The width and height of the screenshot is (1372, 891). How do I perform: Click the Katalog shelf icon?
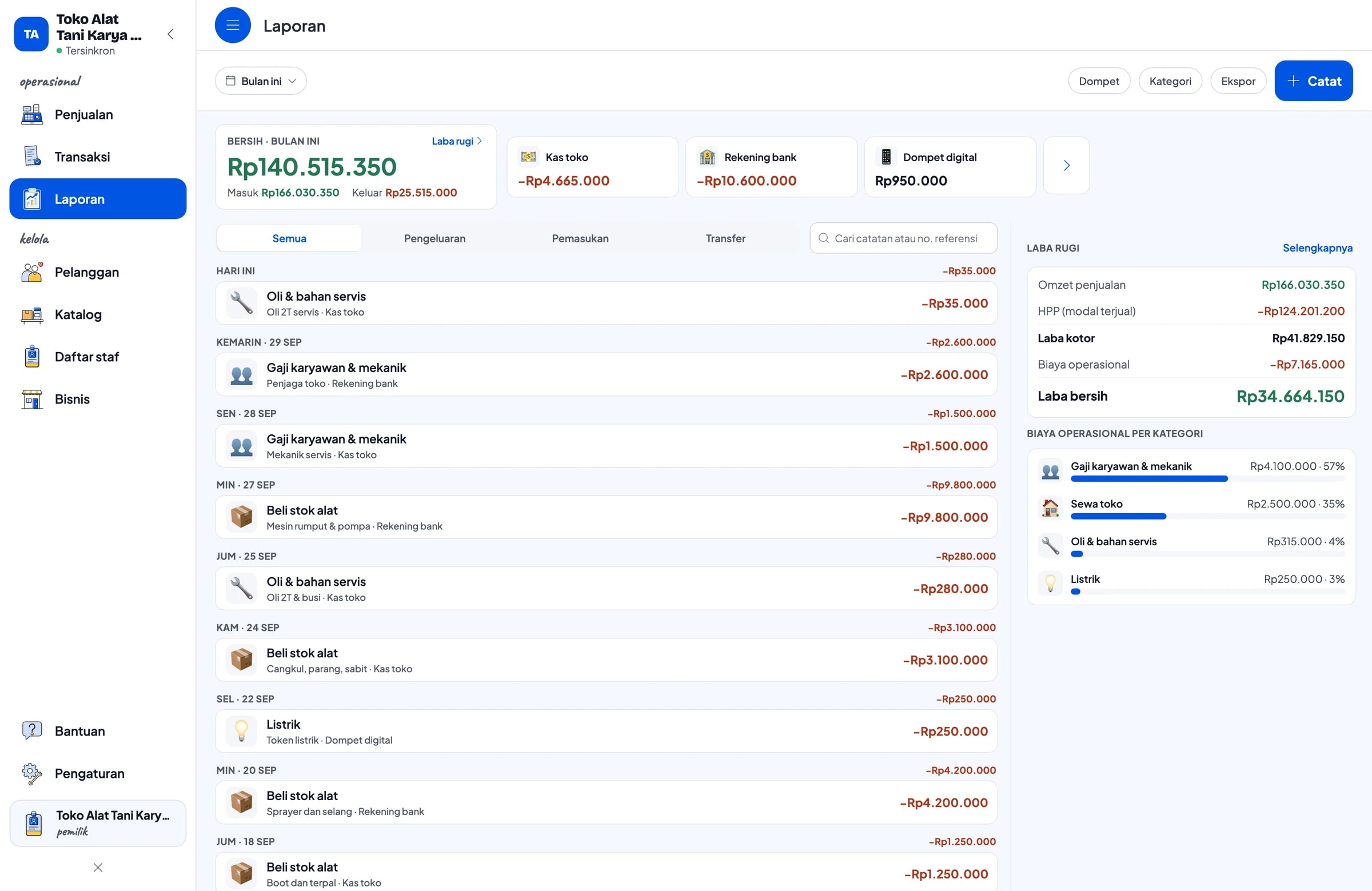point(31,314)
